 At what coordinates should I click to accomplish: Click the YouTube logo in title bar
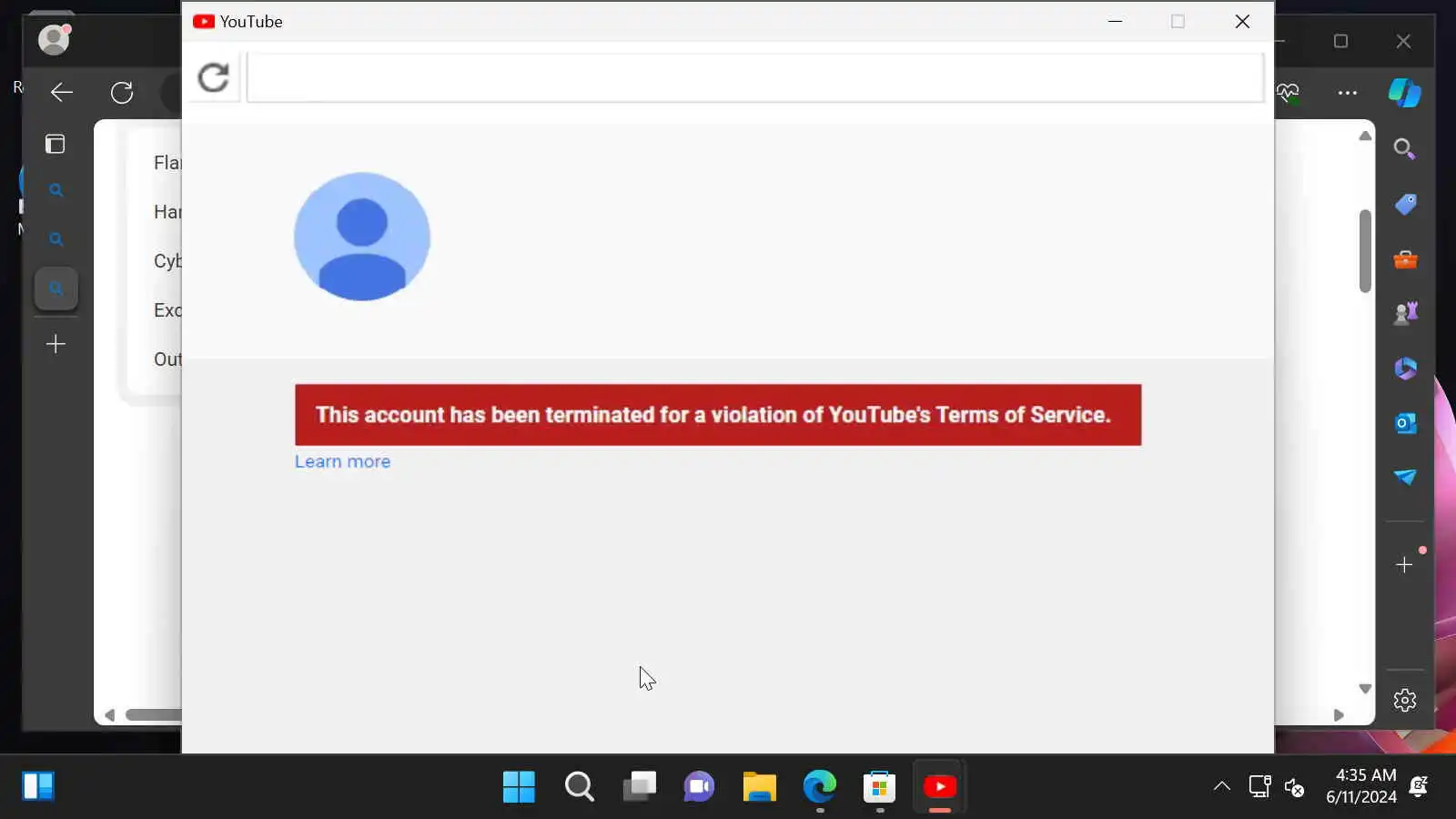click(x=204, y=21)
